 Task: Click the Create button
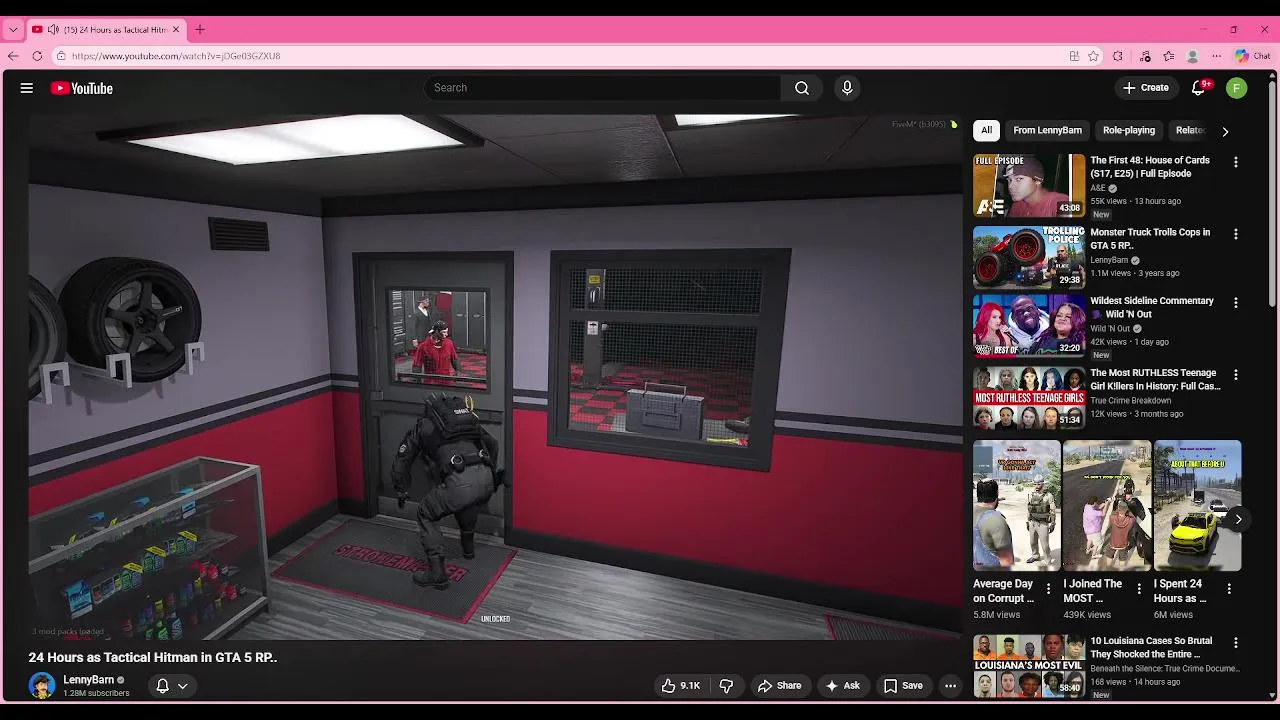(x=1146, y=88)
